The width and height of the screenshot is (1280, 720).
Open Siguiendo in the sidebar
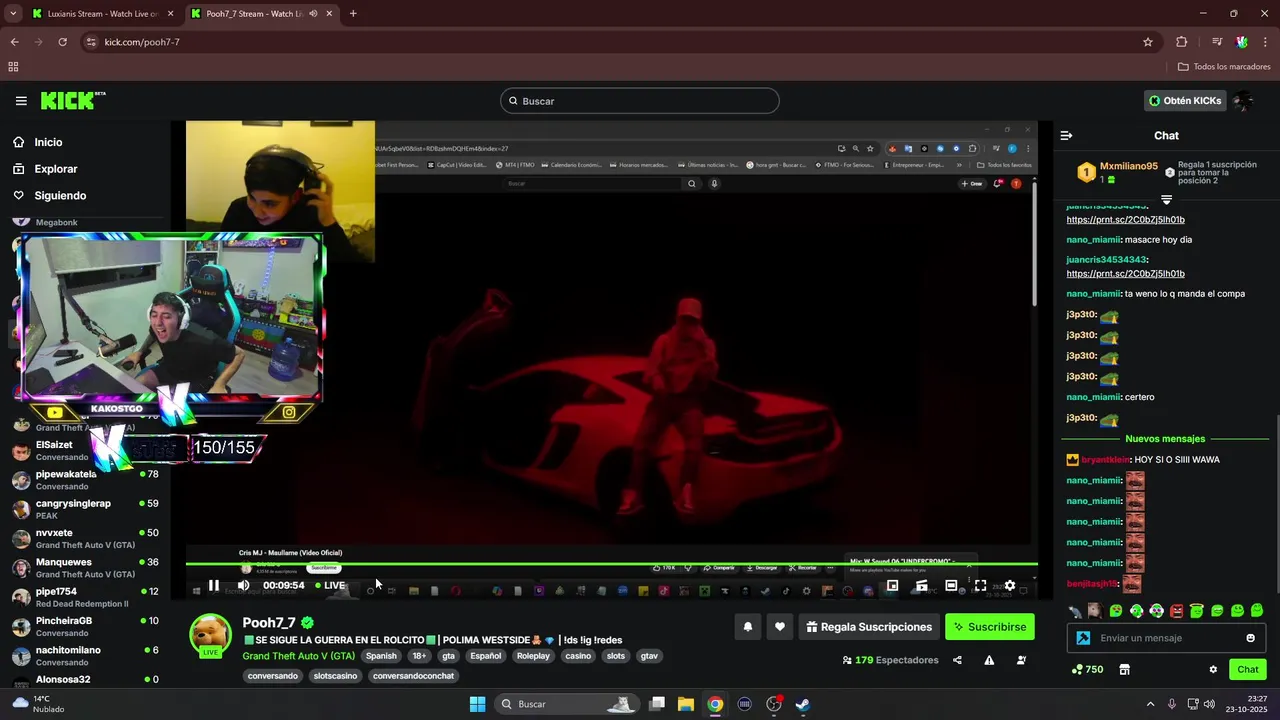pos(60,196)
